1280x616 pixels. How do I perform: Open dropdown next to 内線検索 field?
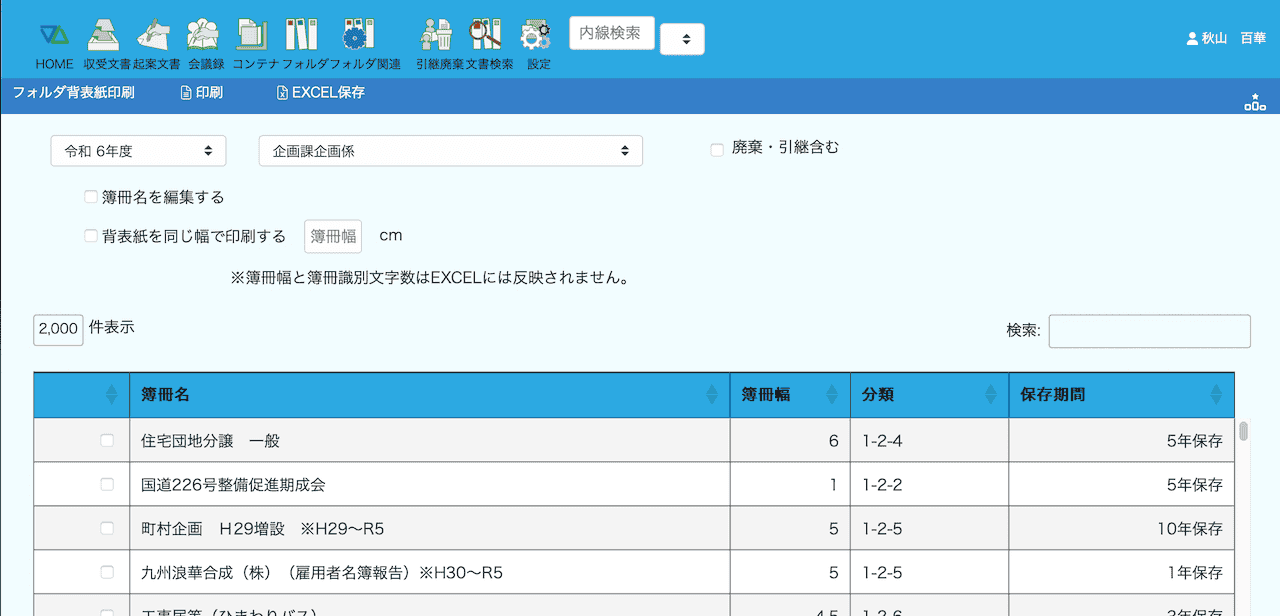click(682, 39)
